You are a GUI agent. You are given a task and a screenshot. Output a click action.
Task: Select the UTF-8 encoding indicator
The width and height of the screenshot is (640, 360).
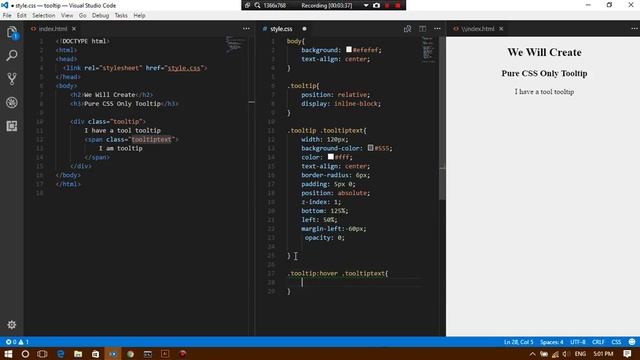coord(578,342)
